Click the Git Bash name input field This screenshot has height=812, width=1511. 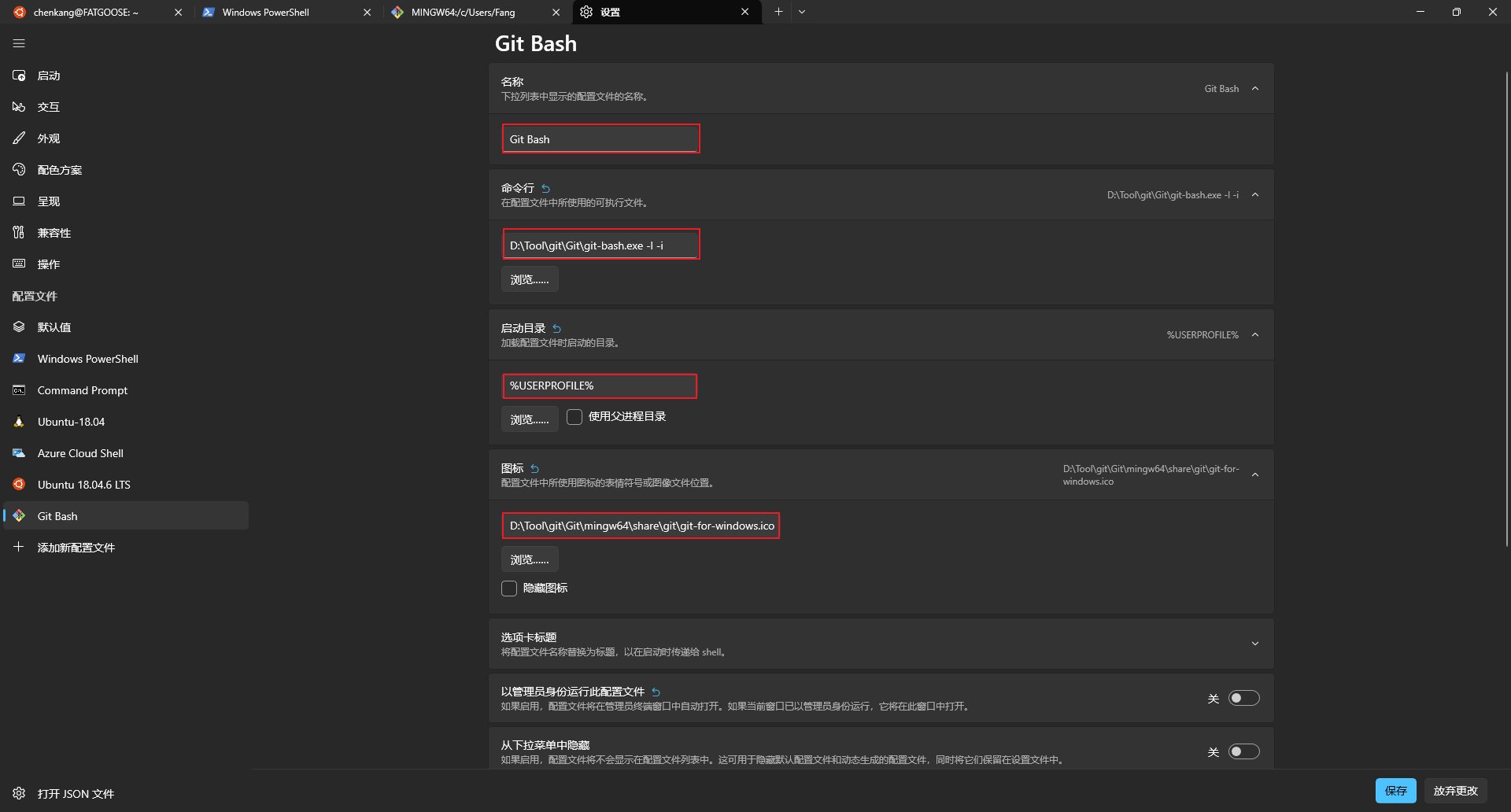(600, 139)
